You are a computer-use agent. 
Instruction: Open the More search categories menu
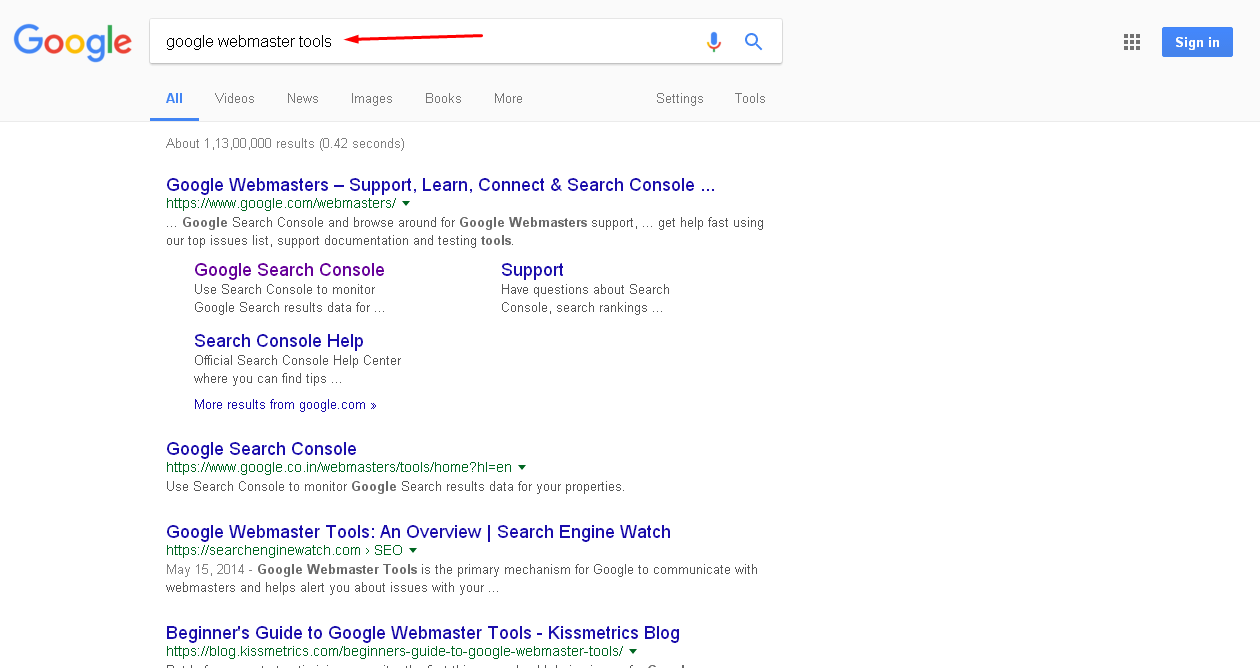pyautogui.click(x=508, y=99)
